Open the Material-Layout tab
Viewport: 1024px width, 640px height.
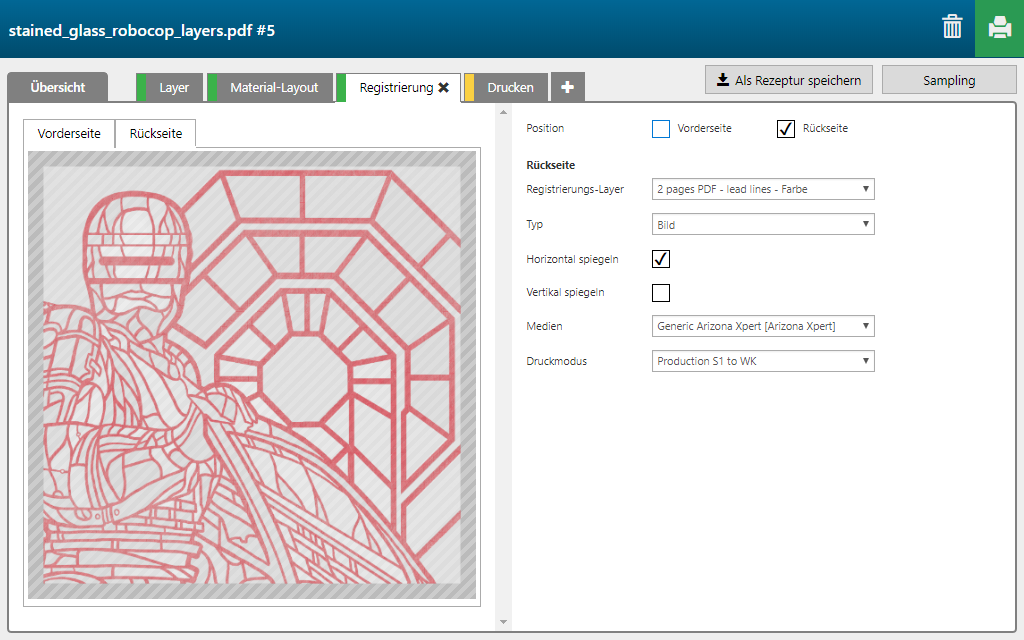[270, 88]
